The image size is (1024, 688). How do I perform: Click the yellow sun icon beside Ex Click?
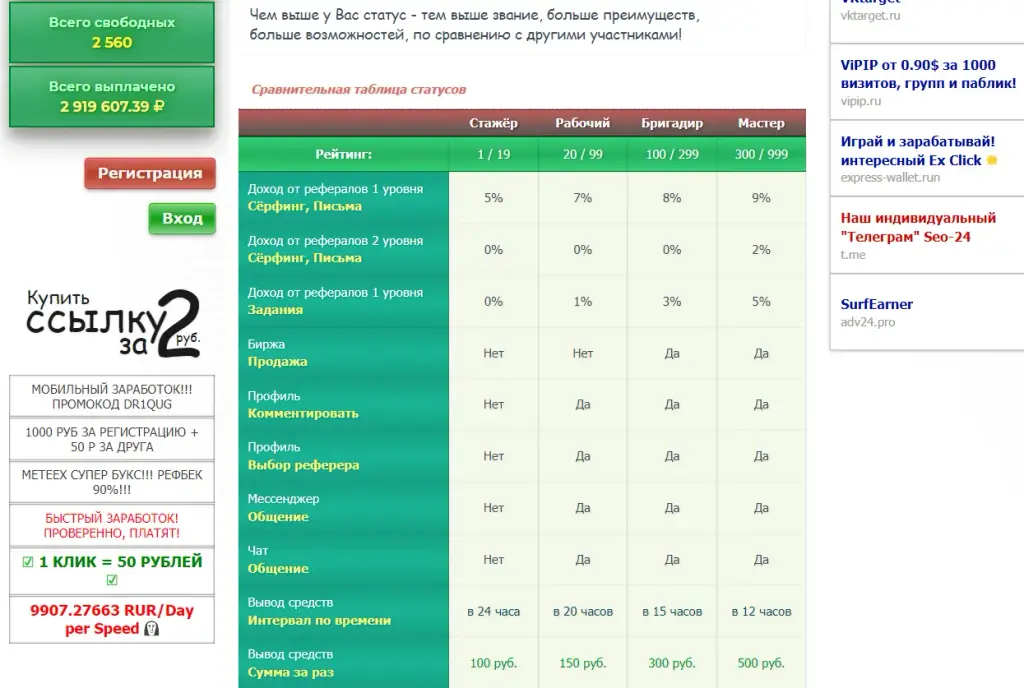991,160
